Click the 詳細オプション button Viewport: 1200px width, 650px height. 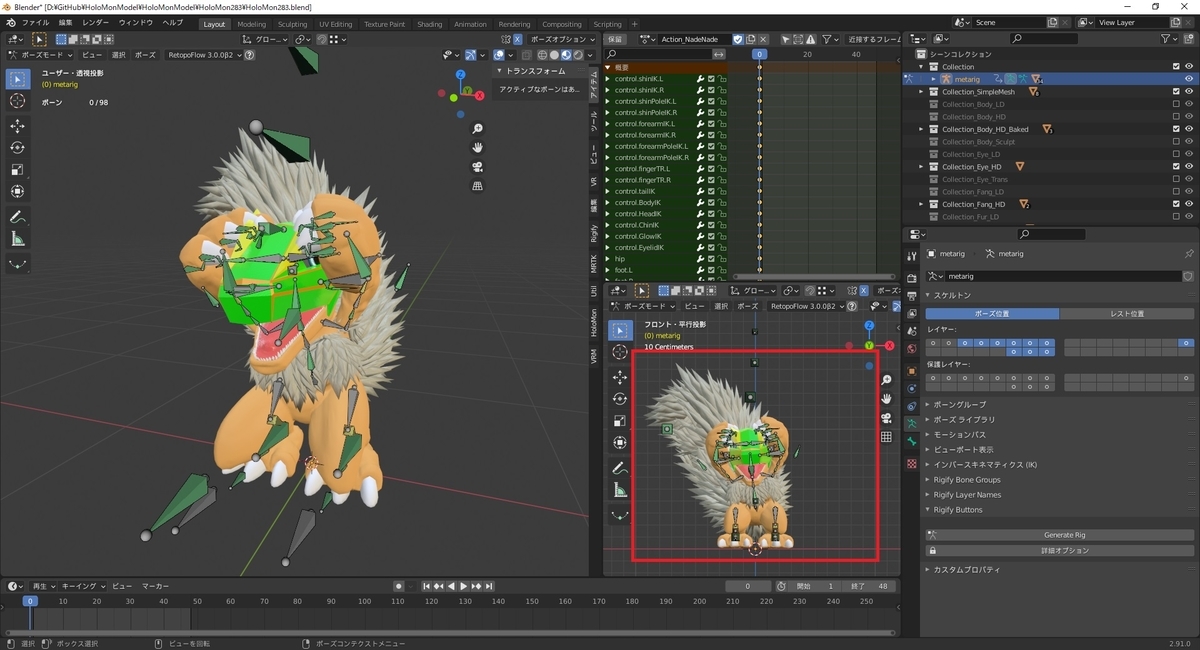coord(1065,550)
